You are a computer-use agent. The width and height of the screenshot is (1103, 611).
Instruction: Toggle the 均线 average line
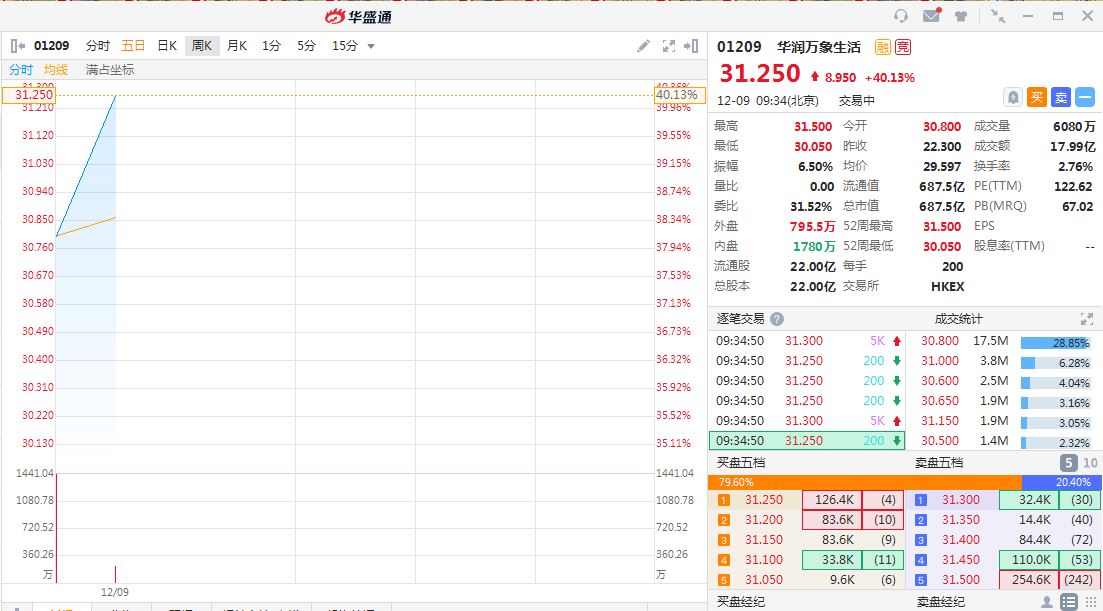coord(56,70)
